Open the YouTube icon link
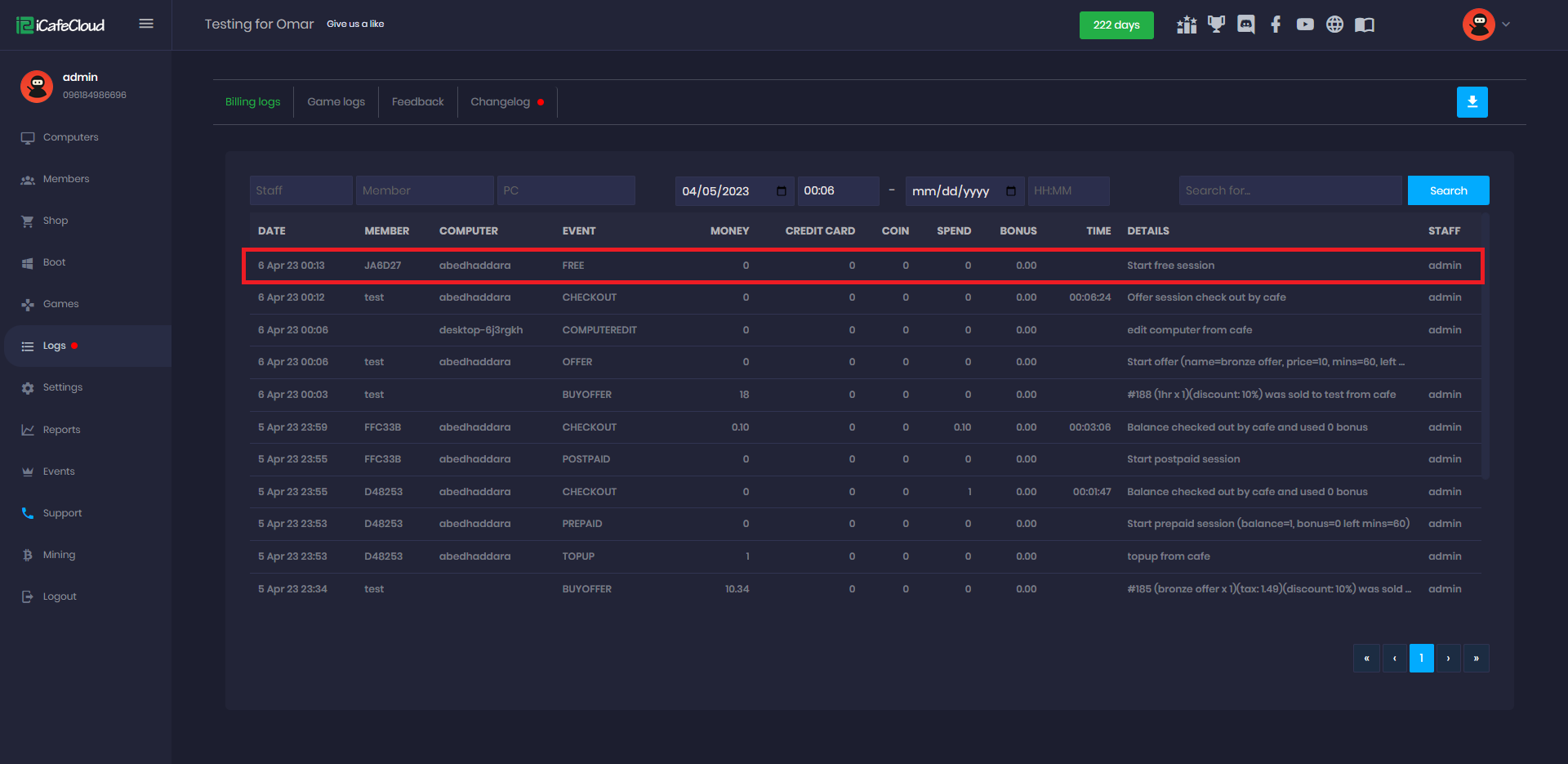The height and width of the screenshot is (764, 1568). [x=1305, y=25]
